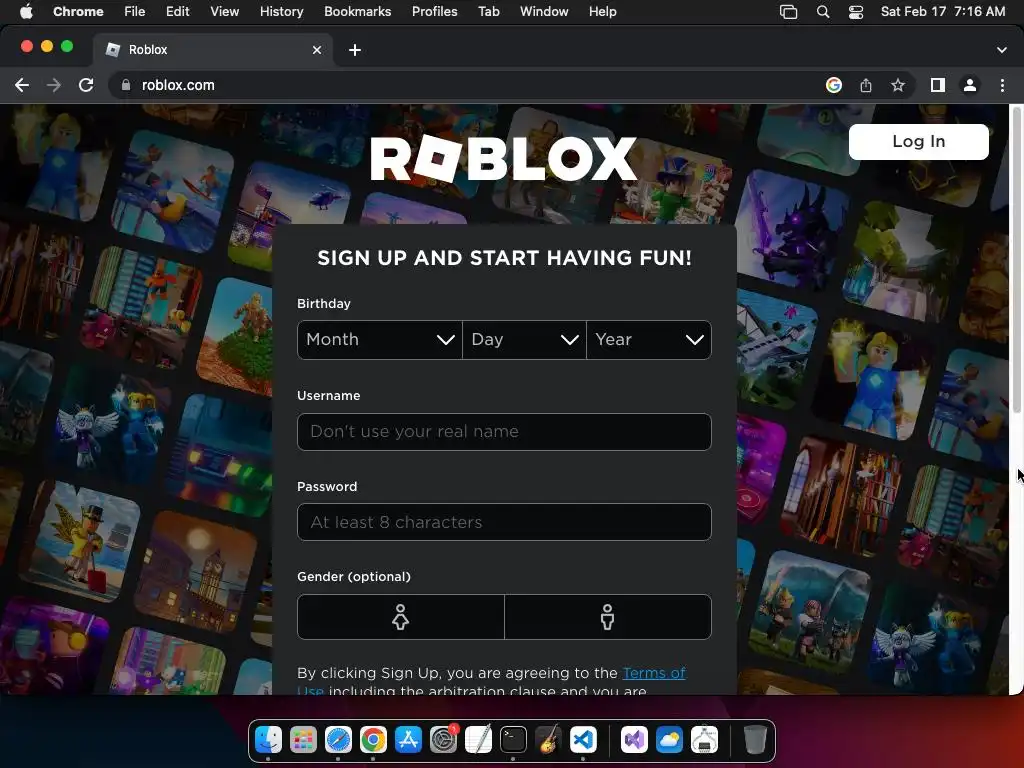Screen dimensions: 1024x768
Task: Open System Settings from the dock
Action: coord(443,739)
